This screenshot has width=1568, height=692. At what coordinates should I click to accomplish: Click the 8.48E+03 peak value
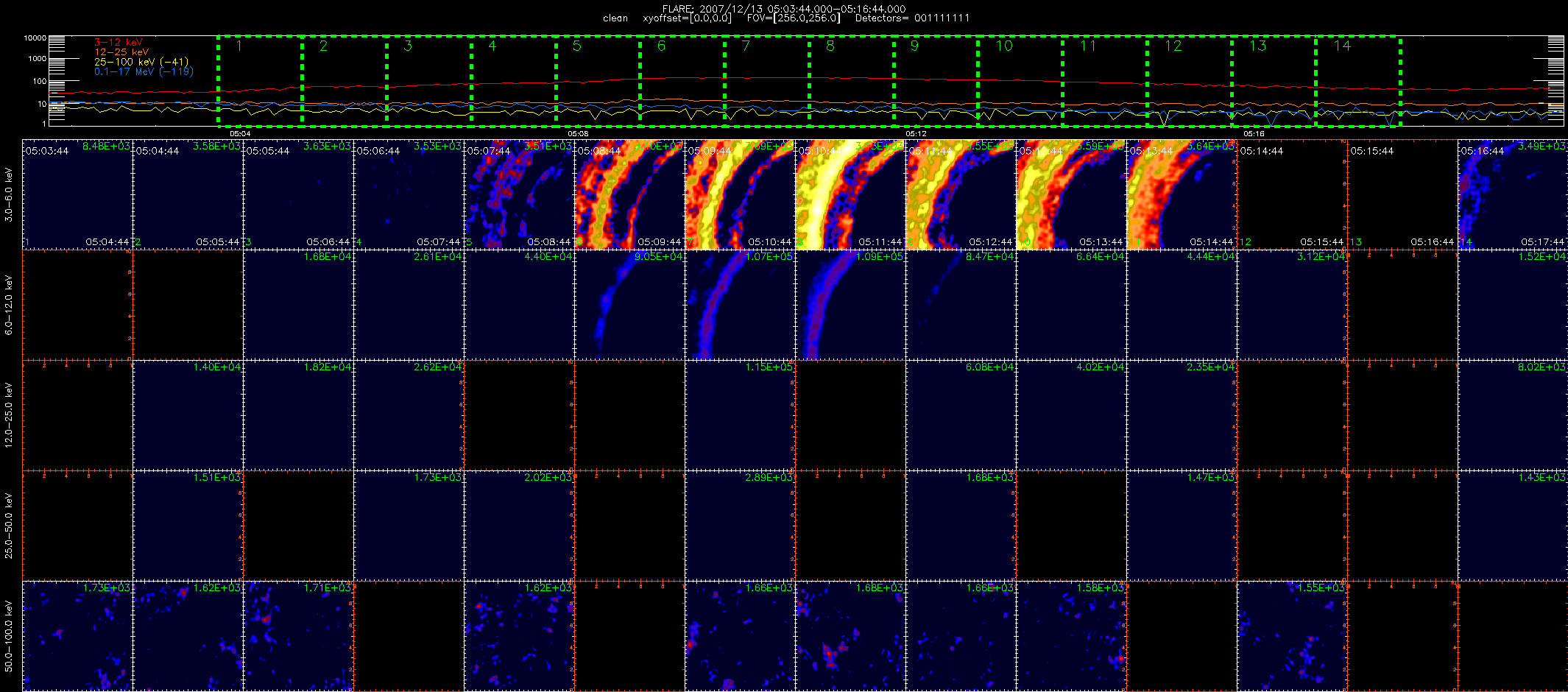(106, 146)
